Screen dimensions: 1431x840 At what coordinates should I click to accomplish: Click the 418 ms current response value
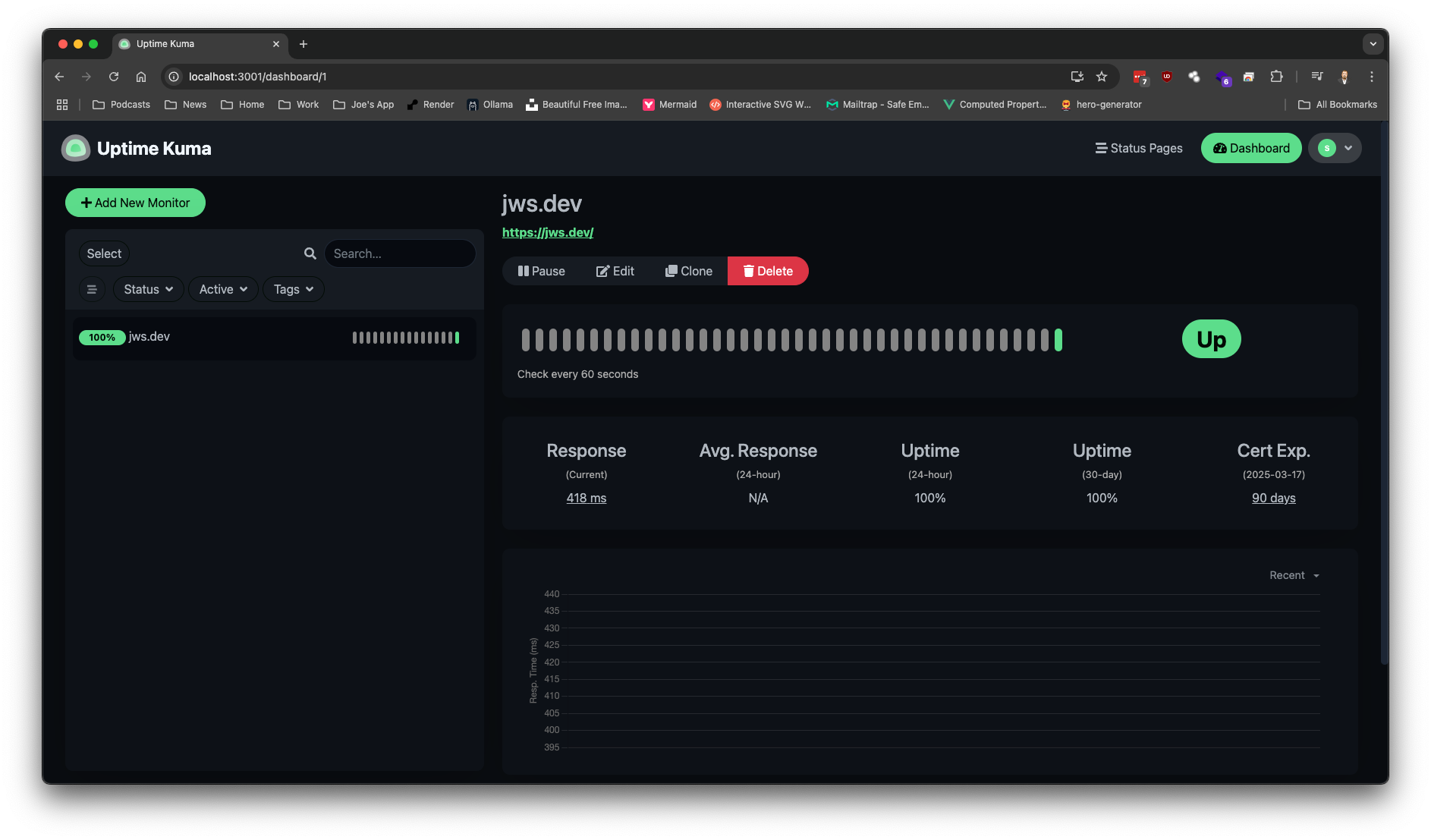coord(587,498)
